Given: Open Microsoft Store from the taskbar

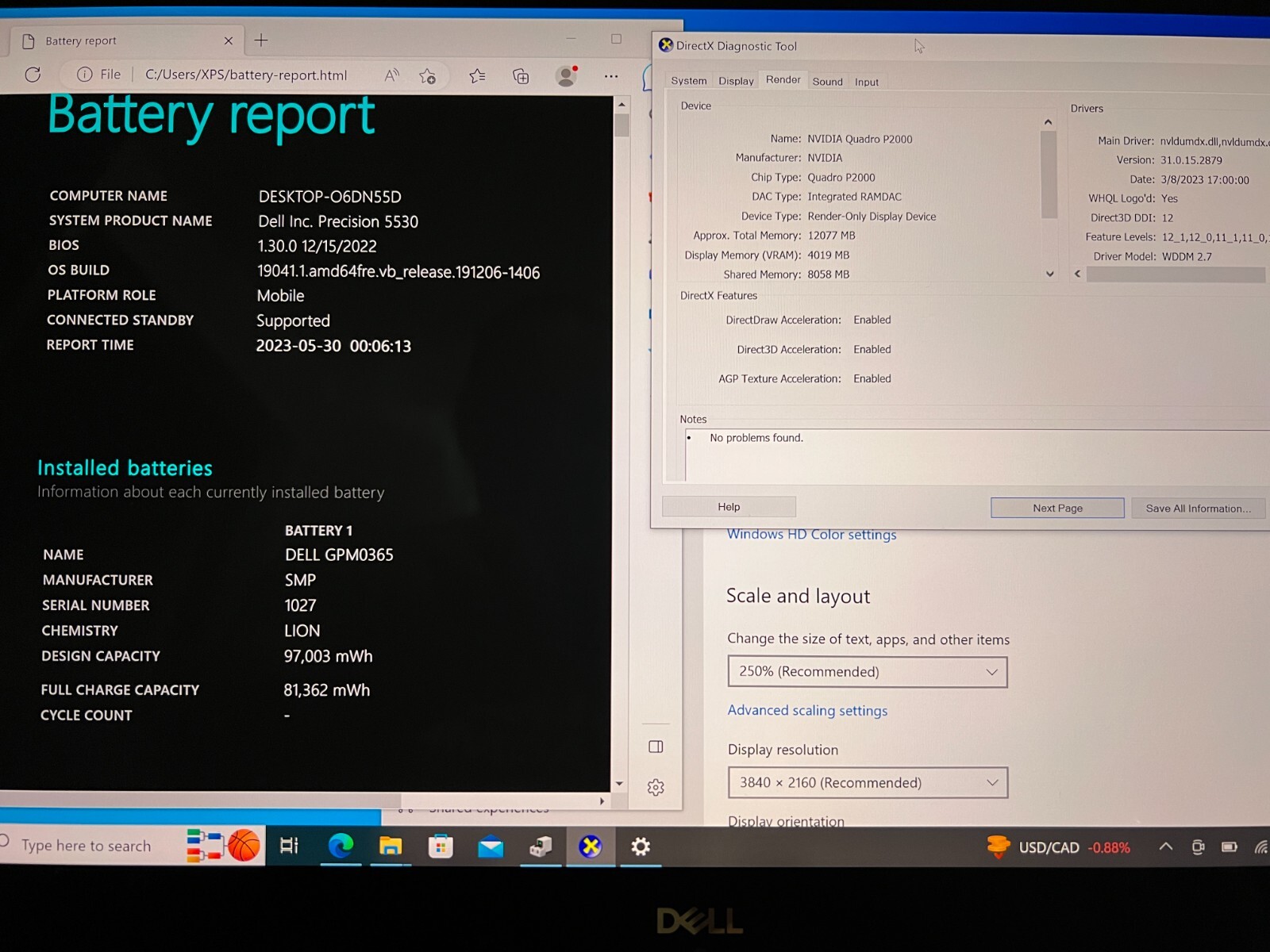Looking at the screenshot, I should (441, 847).
